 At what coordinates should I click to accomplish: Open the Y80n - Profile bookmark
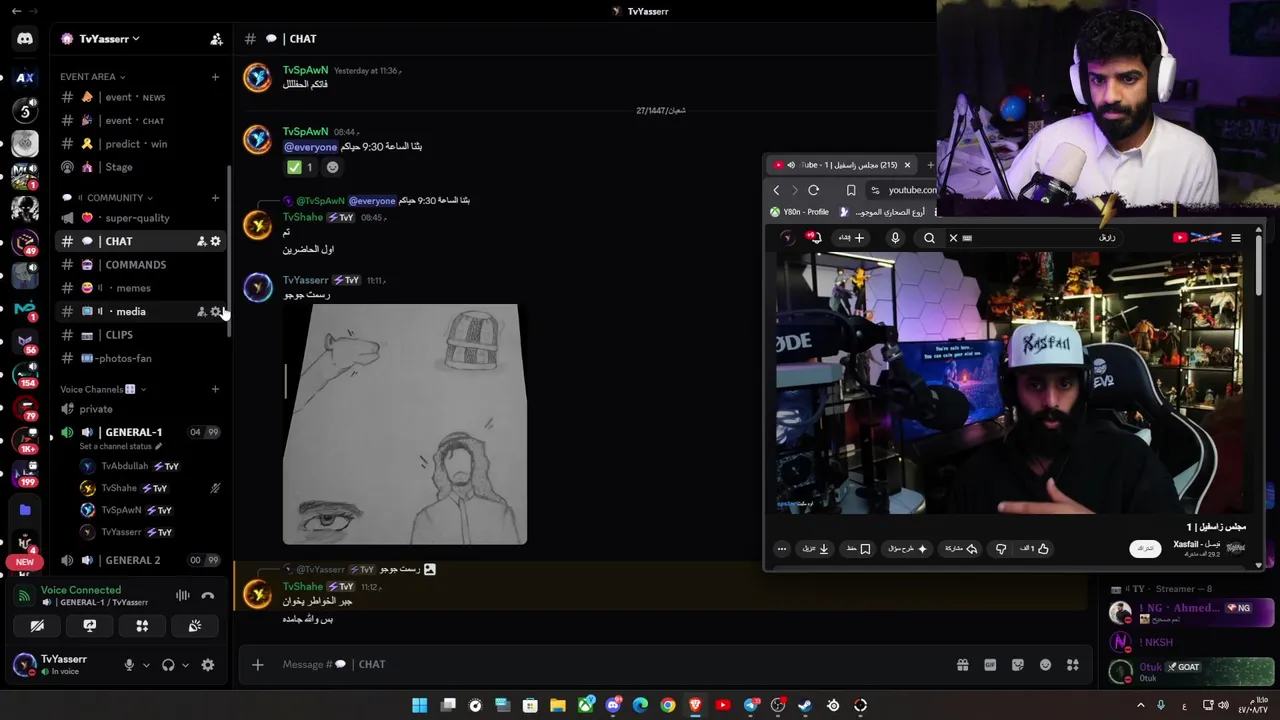(800, 212)
